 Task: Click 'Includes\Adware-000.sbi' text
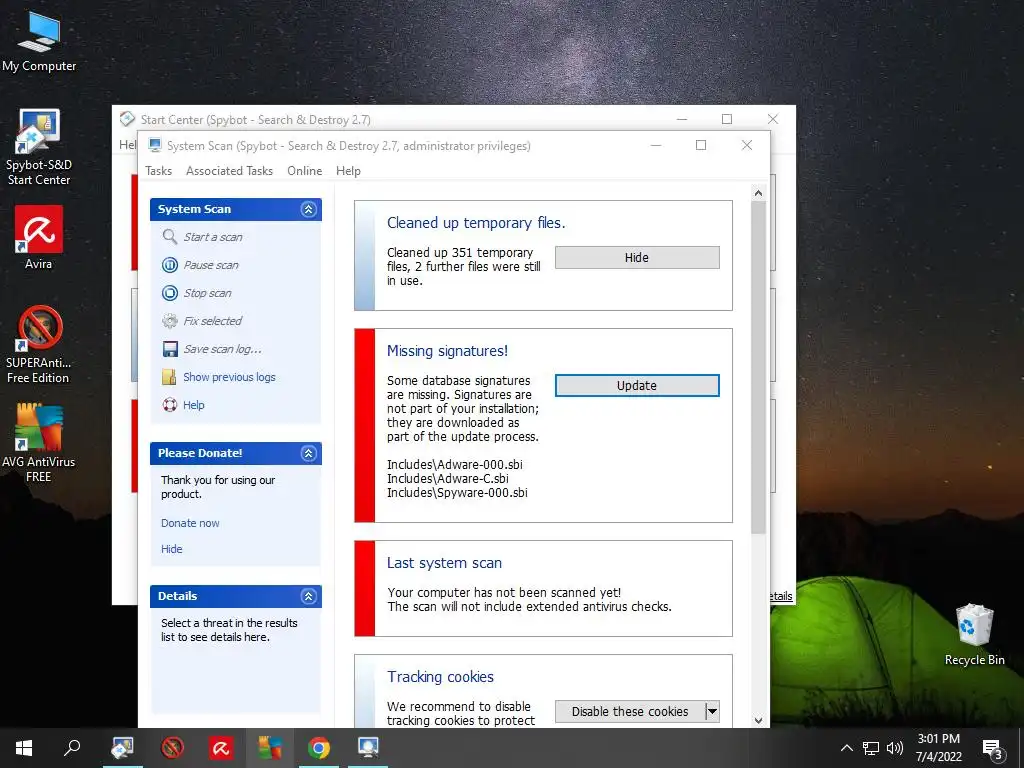[455, 464]
